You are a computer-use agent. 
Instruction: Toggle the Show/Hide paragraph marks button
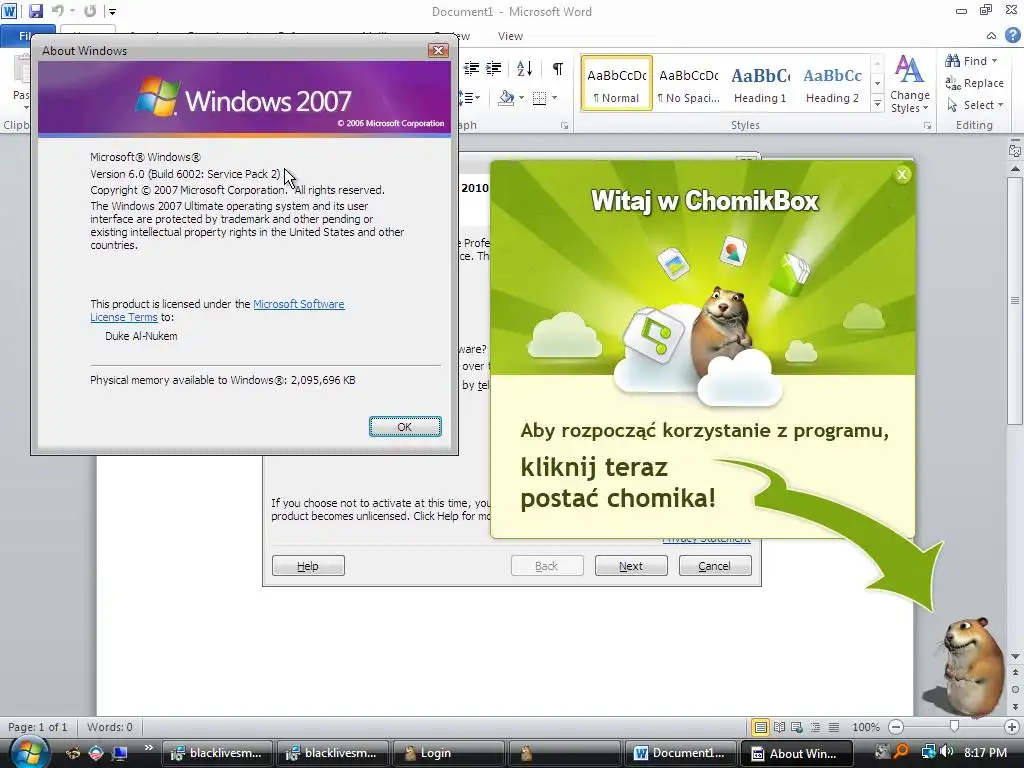click(x=558, y=69)
